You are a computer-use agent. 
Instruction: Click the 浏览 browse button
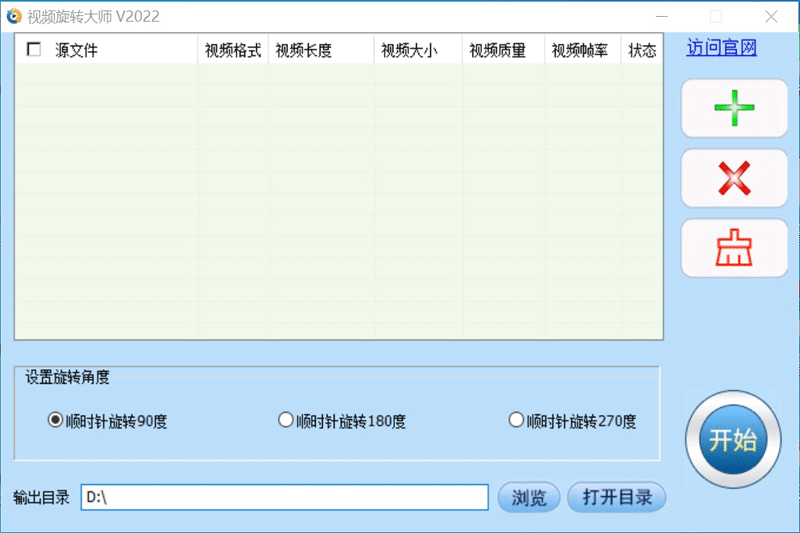pos(529,497)
